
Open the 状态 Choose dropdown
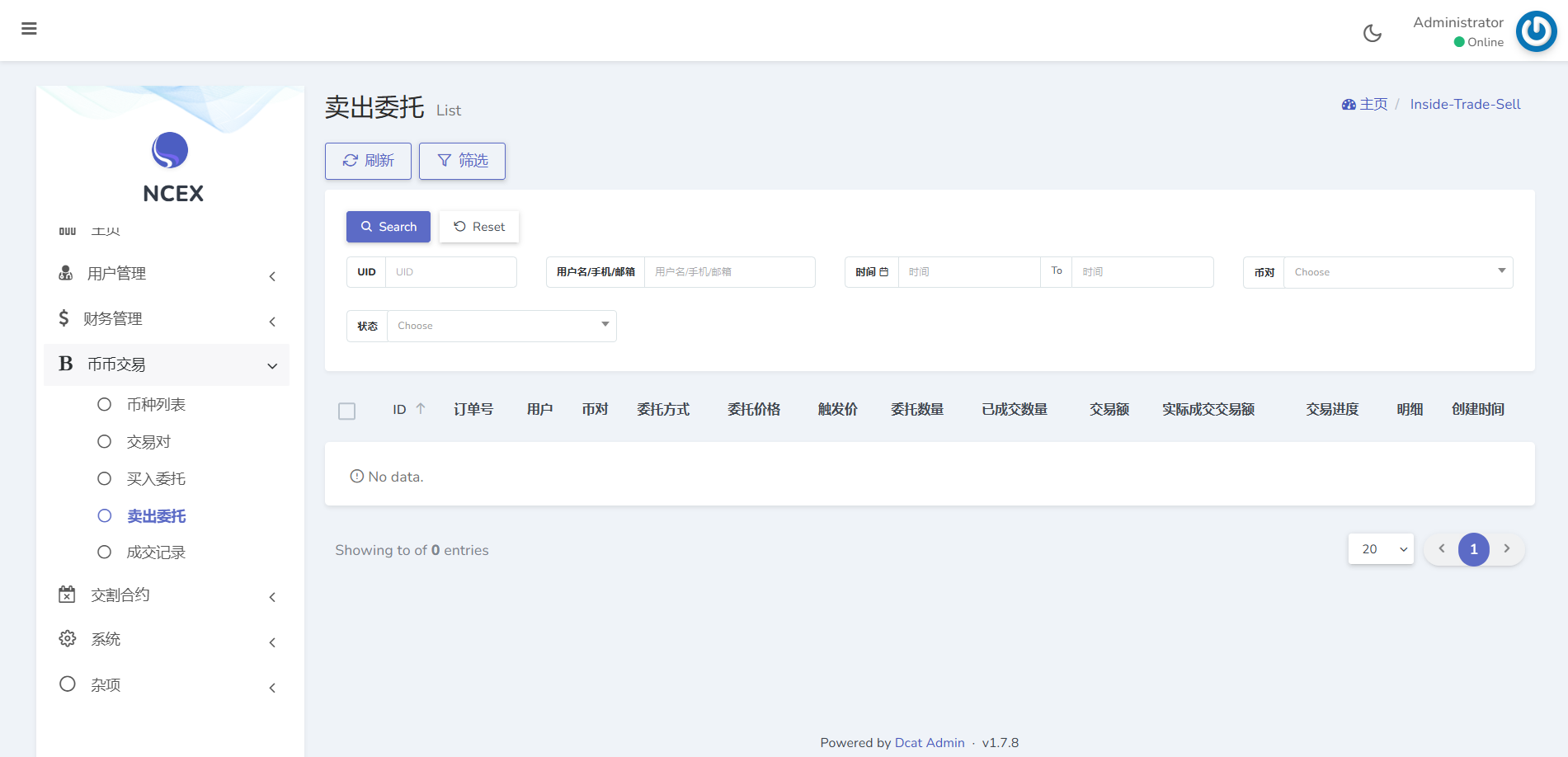501,326
